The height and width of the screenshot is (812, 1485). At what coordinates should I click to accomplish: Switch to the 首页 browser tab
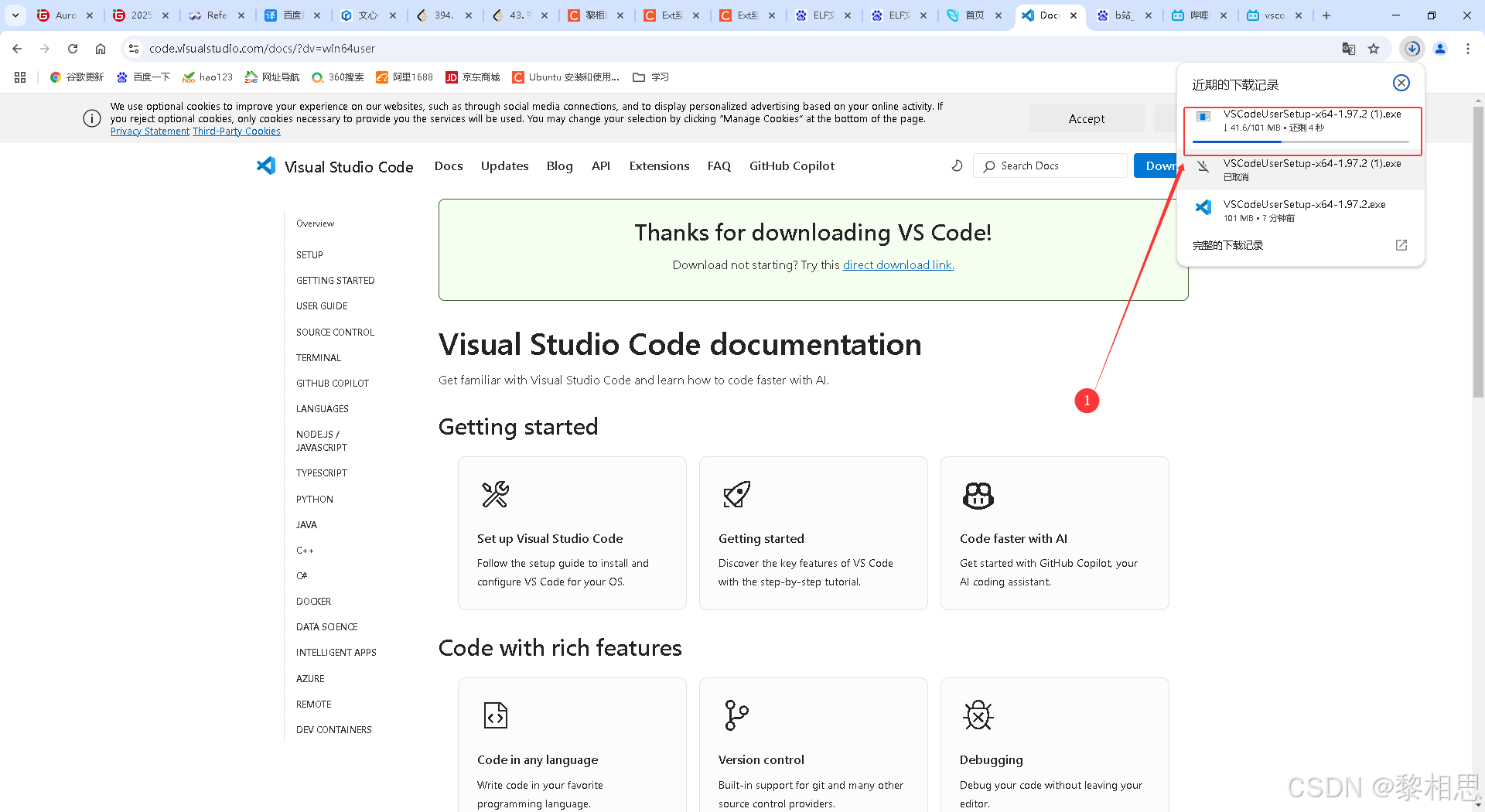tap(973, 15)
